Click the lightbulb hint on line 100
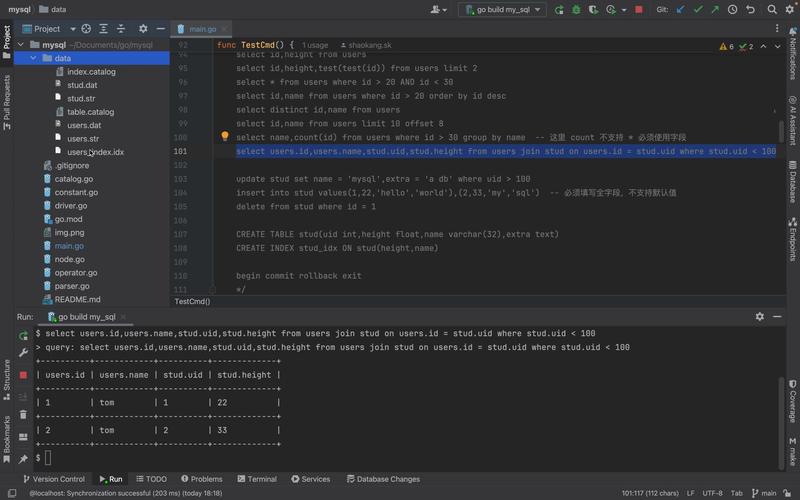Screen dimensions: 800x500 [225, 137]
